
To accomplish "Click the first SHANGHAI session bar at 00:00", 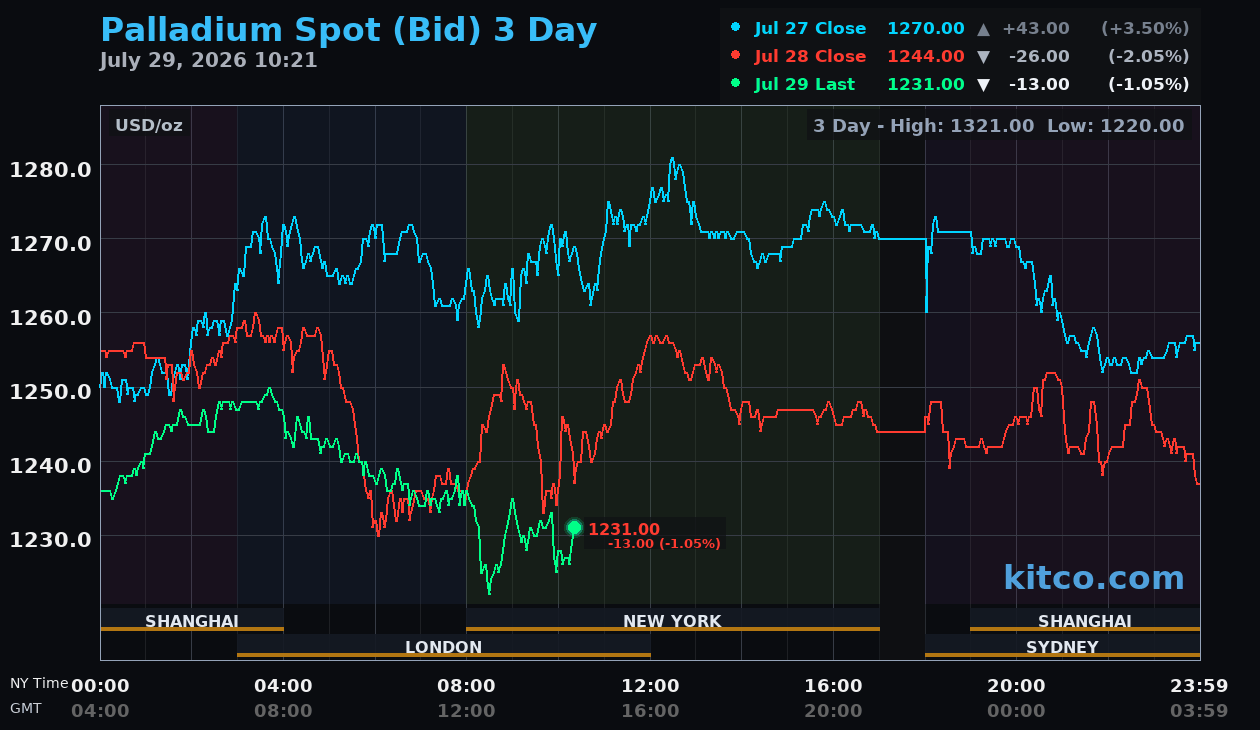I will click(x=192, y=620).
